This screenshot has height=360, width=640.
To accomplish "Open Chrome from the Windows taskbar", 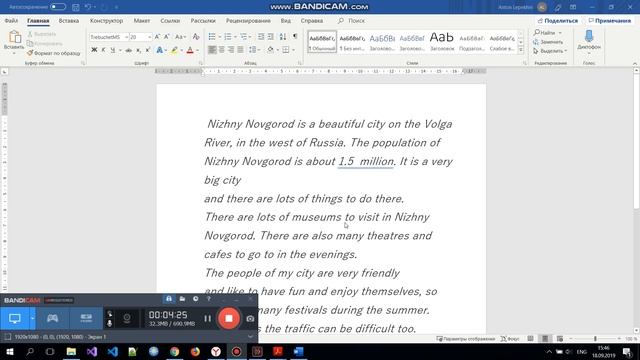I will 174,351.
